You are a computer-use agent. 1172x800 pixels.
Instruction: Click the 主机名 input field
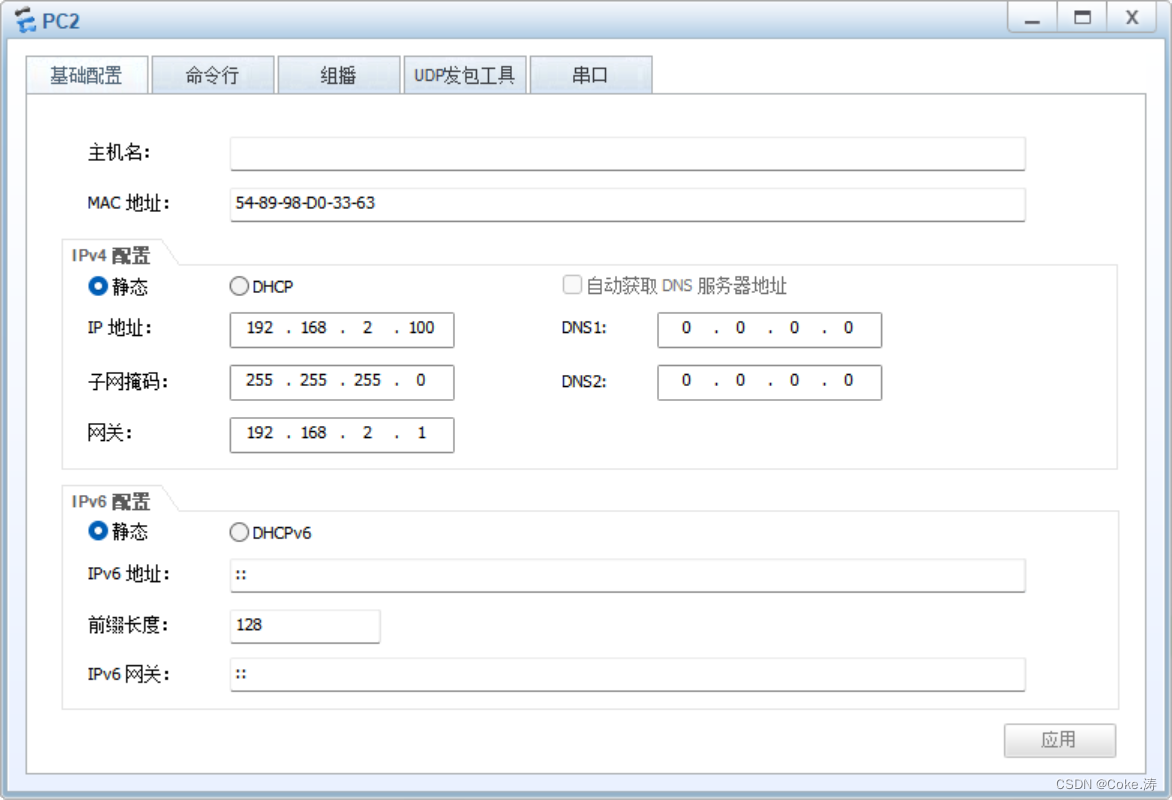pos(626,153)
